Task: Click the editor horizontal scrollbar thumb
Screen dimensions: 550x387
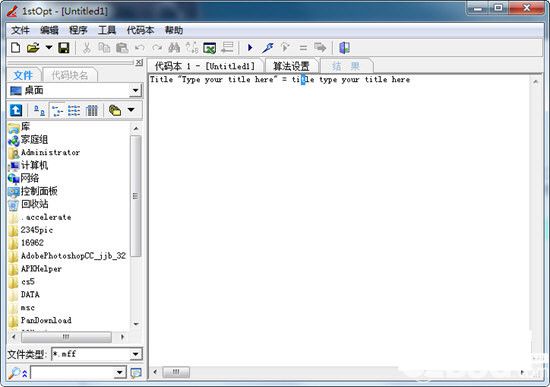Action: [176, 372]
